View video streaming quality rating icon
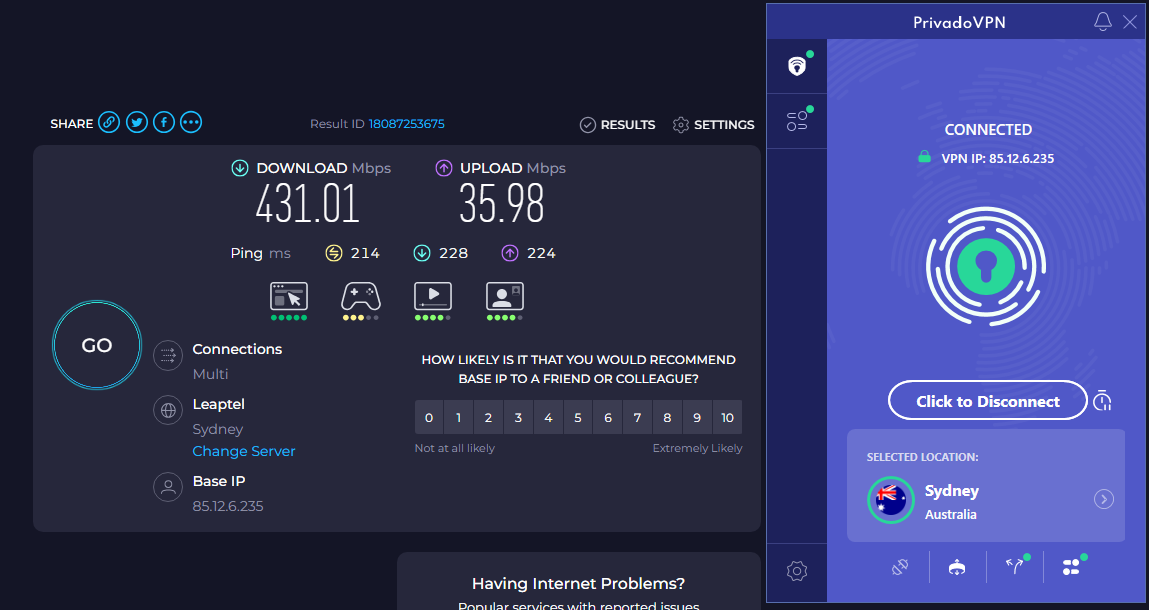 (432, 296)
